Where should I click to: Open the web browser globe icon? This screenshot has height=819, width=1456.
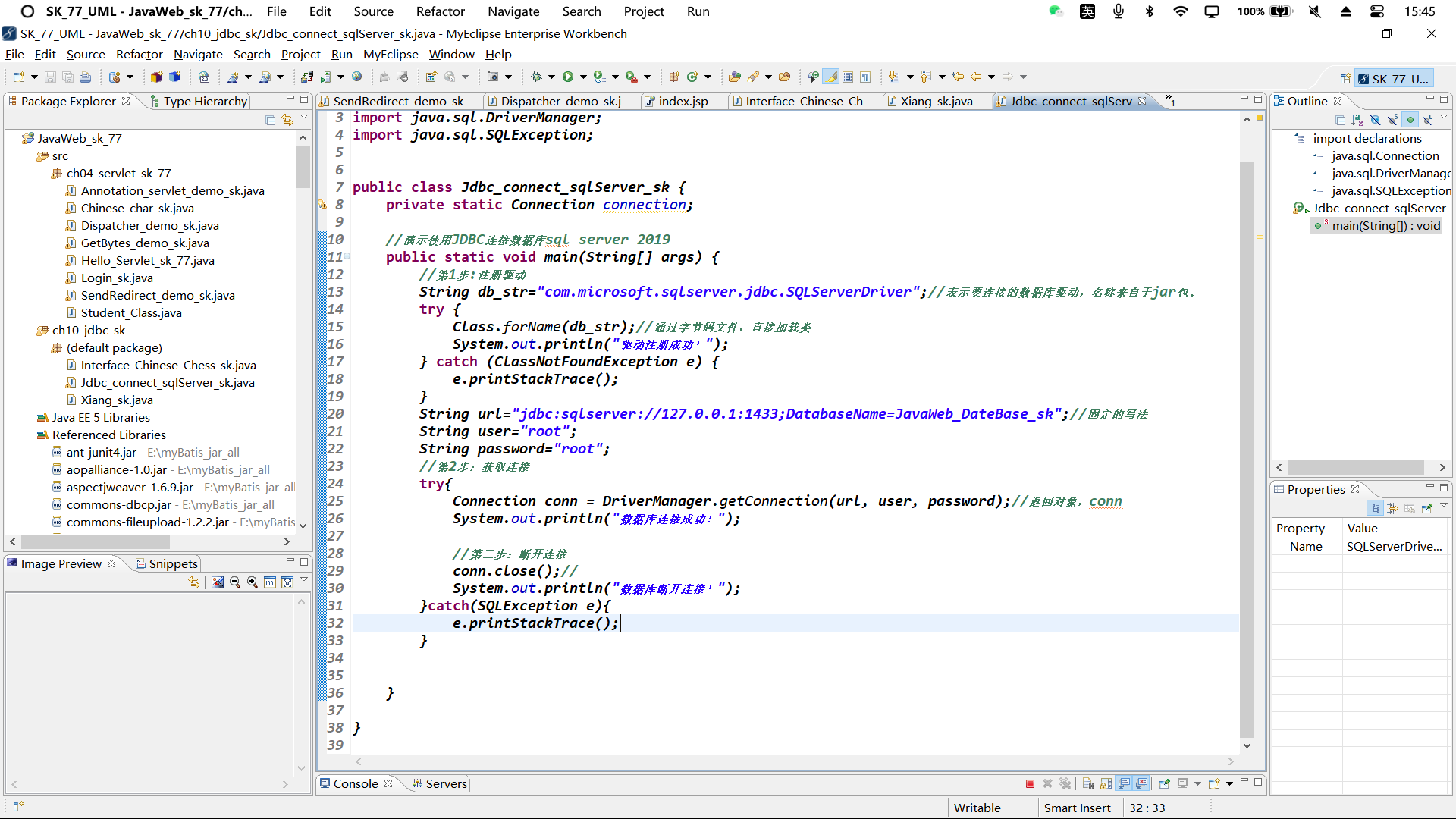pos(357,77)
